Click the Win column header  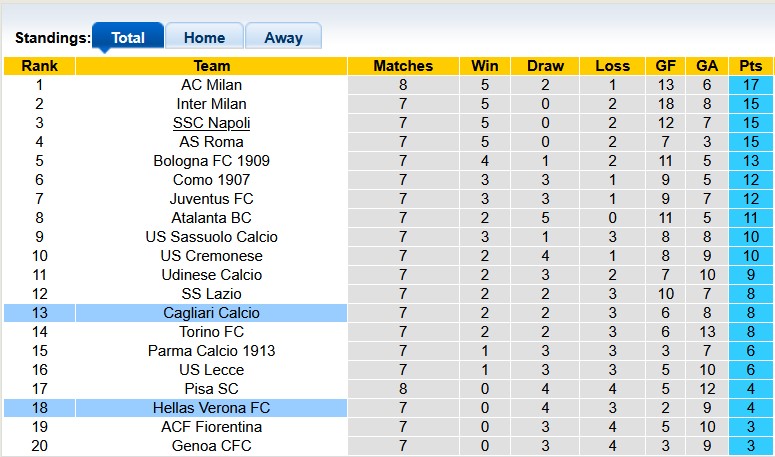point(485,66)
